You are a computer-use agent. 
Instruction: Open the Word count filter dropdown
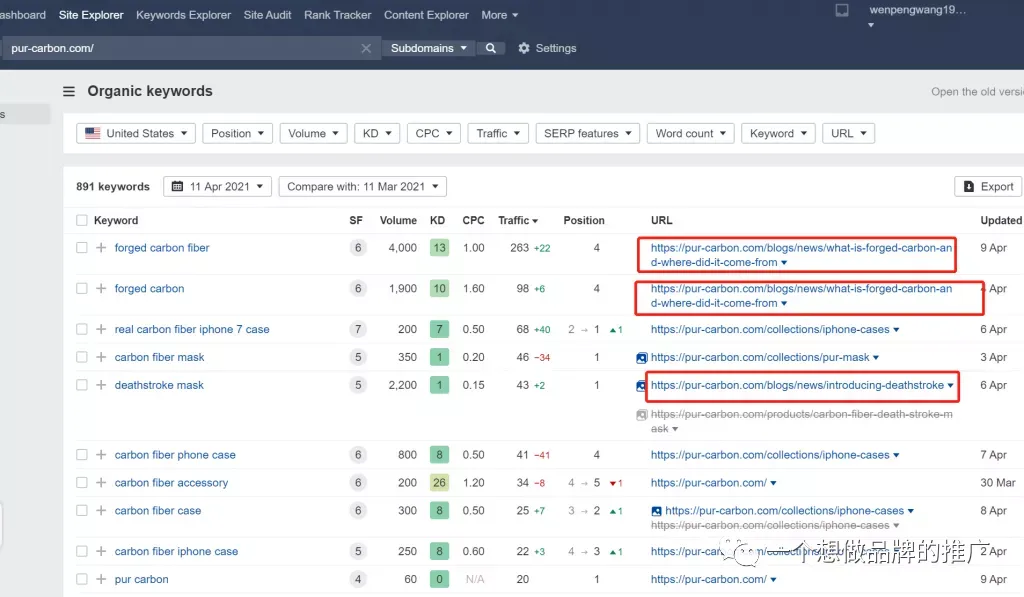pyautogui.click(x=690, y=133)
